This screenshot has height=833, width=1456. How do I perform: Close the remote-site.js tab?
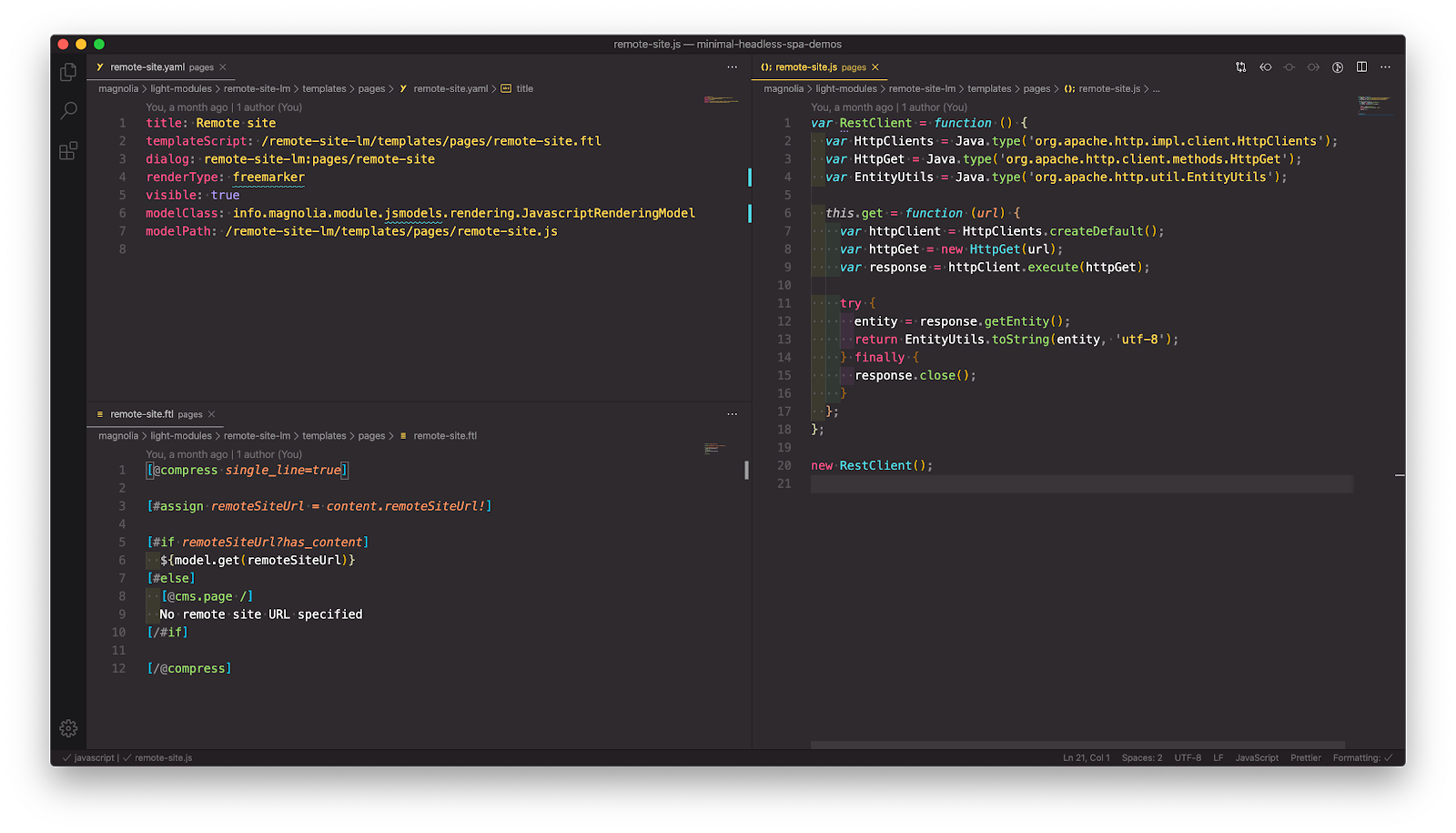pos(875,67)
